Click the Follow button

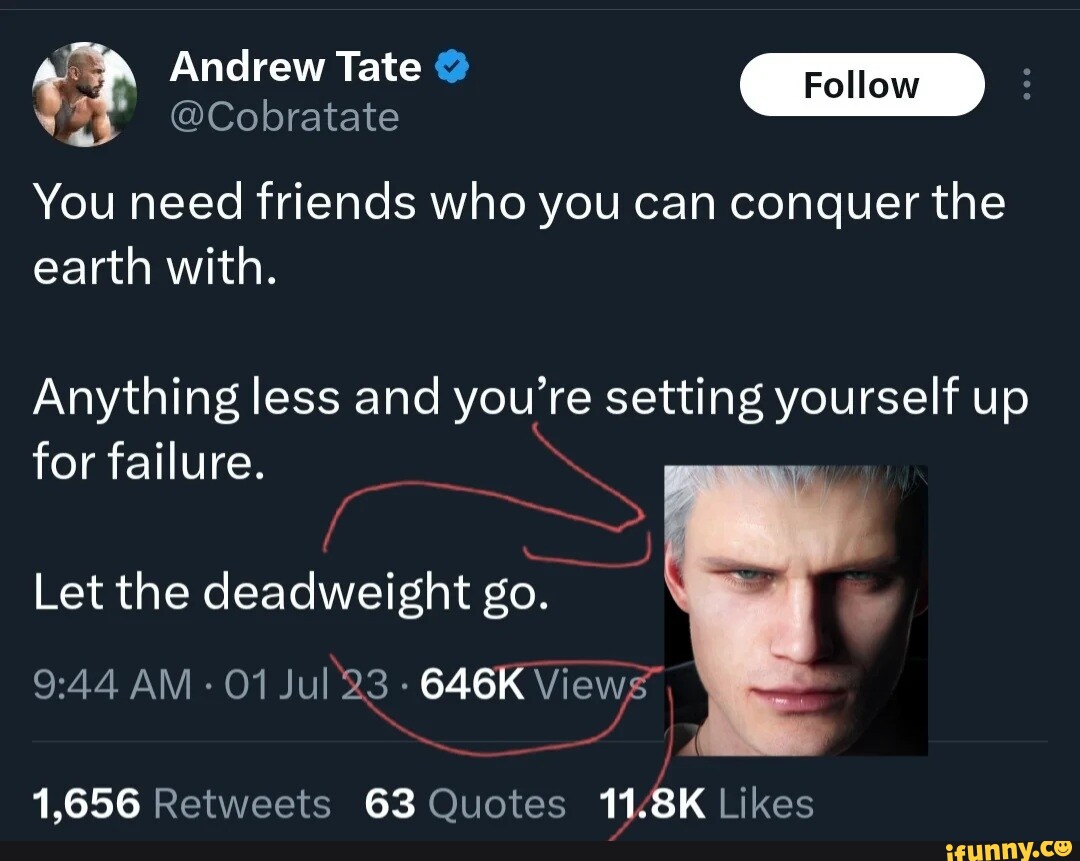(x=862, y=85)
